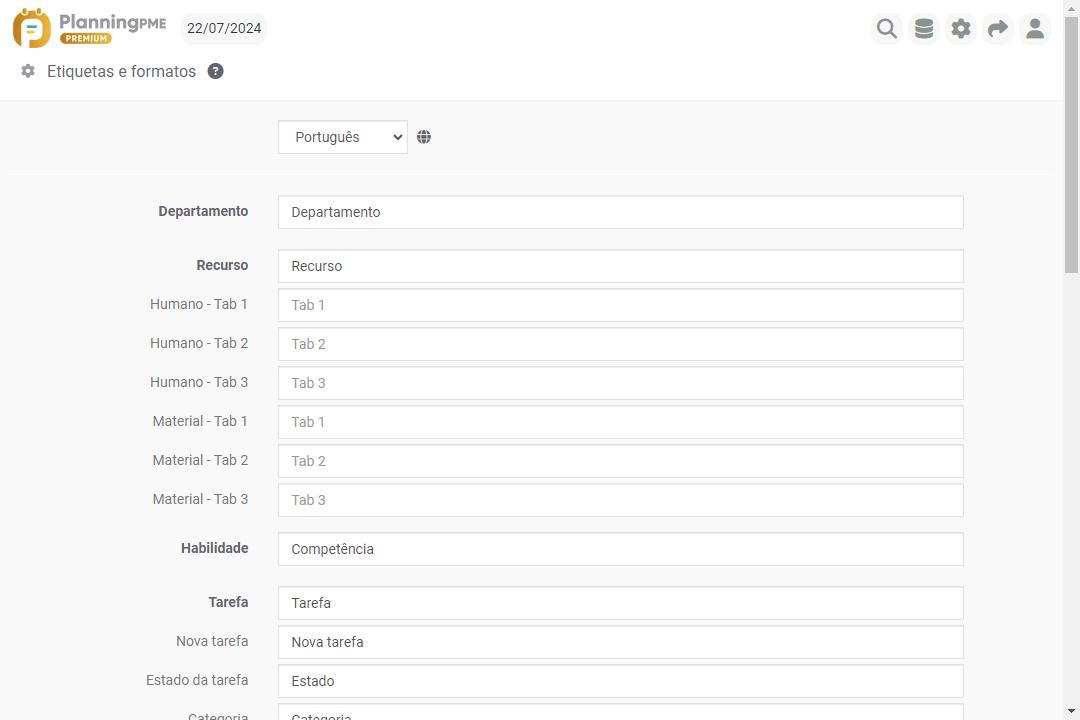
Task: Focus the Humano - Tab 2 field
Action: point(621,344)
